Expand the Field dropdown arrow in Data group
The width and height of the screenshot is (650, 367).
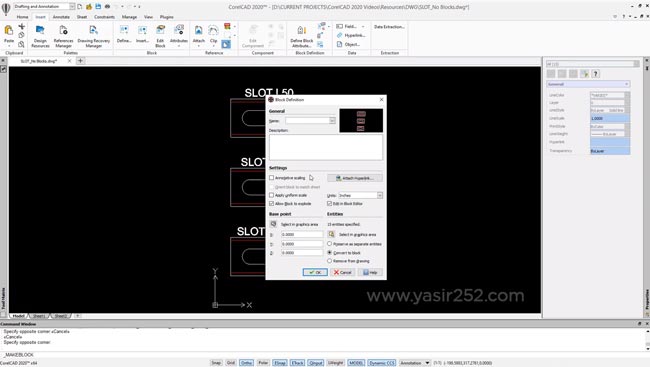pyautogui.click(x=363, y=27)
